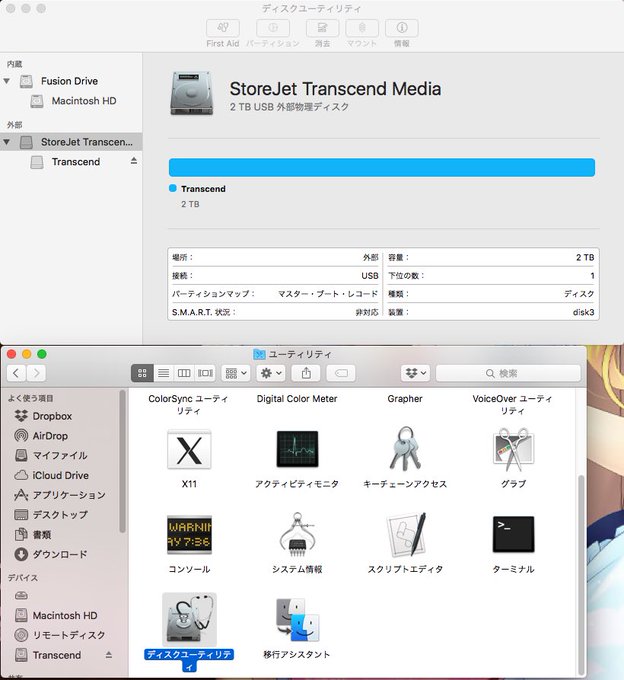Viewport: 624px width, 680px height.
Task: Click the 情報 (Info) toolbar icon
Action: 402,28
